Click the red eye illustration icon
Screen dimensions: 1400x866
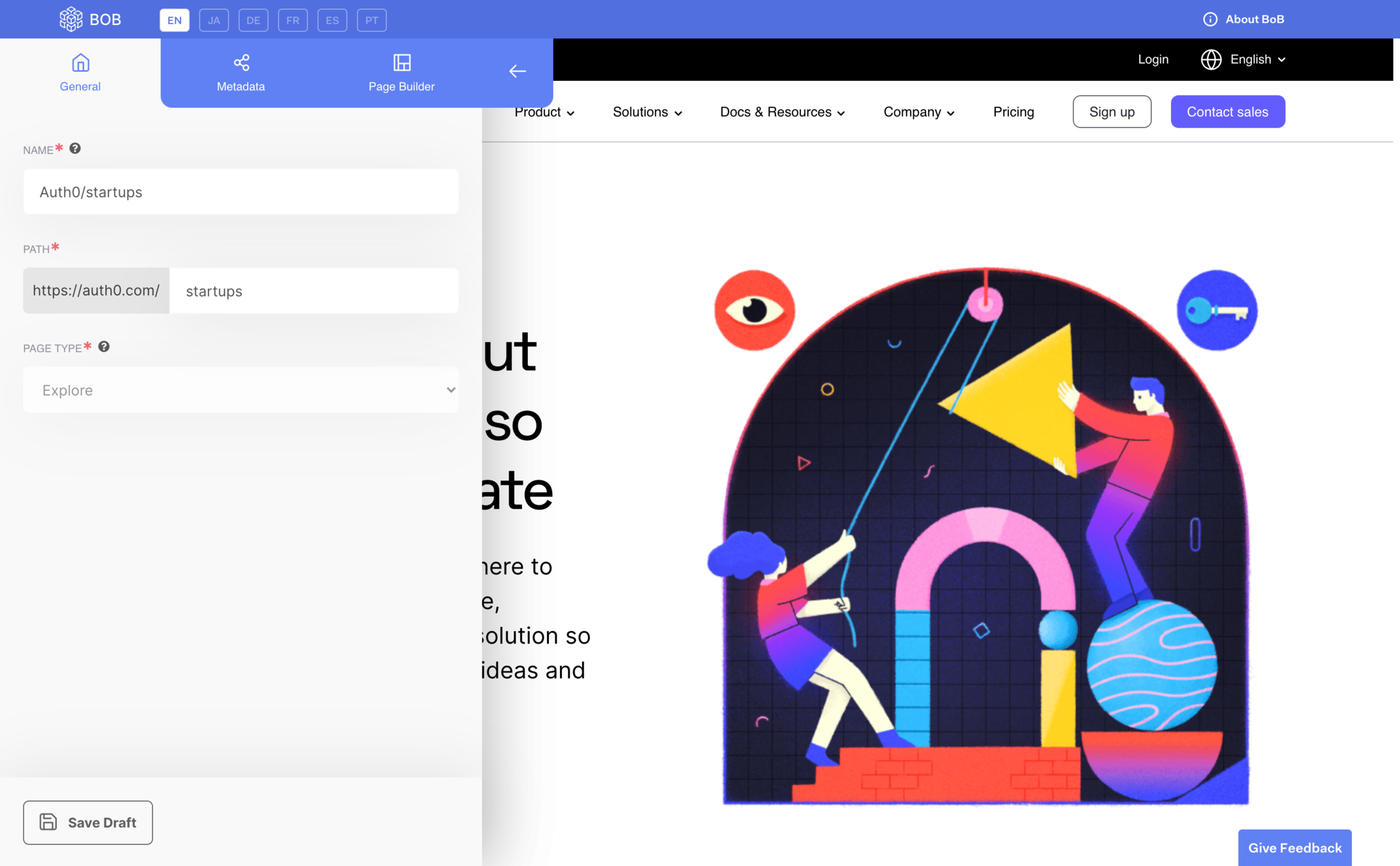(754, 310)
